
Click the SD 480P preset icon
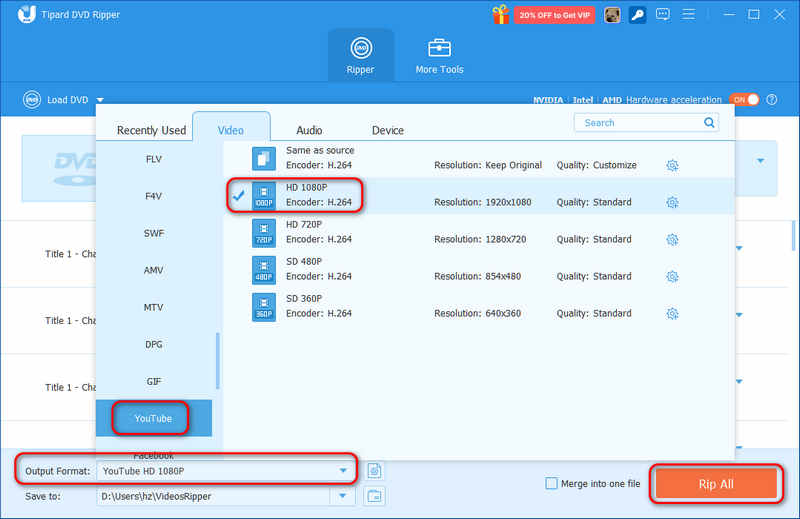264,270
